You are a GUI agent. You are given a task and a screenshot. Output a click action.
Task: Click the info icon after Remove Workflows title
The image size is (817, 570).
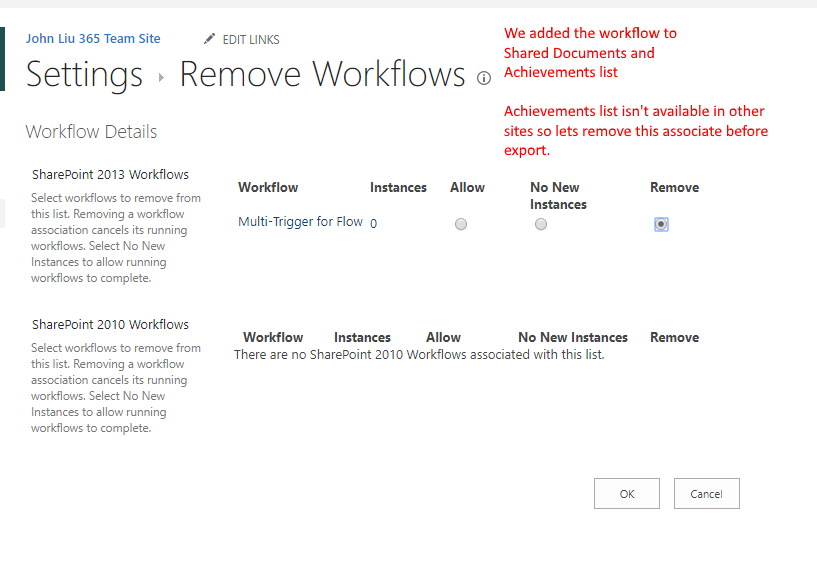pyautogui.click(x=484, y=78)
